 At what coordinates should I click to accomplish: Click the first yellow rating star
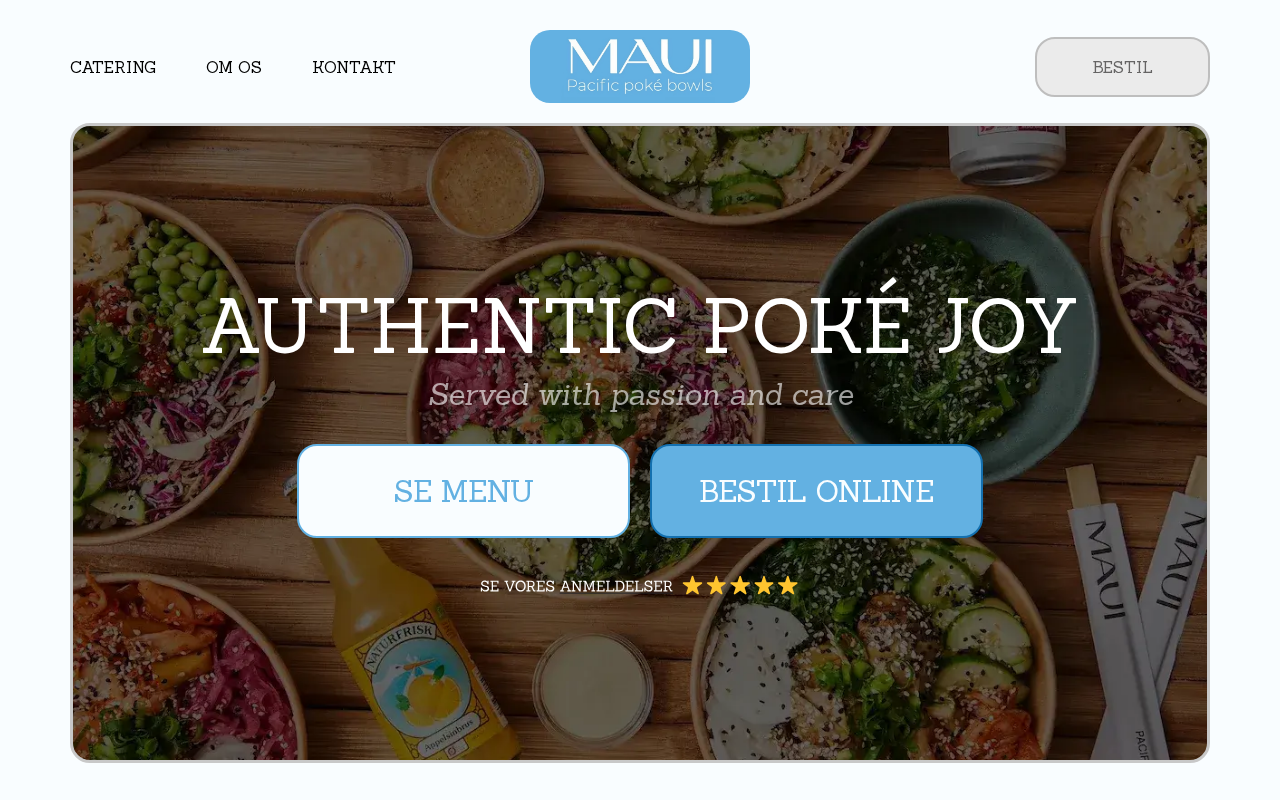click(x=692, y=585)
